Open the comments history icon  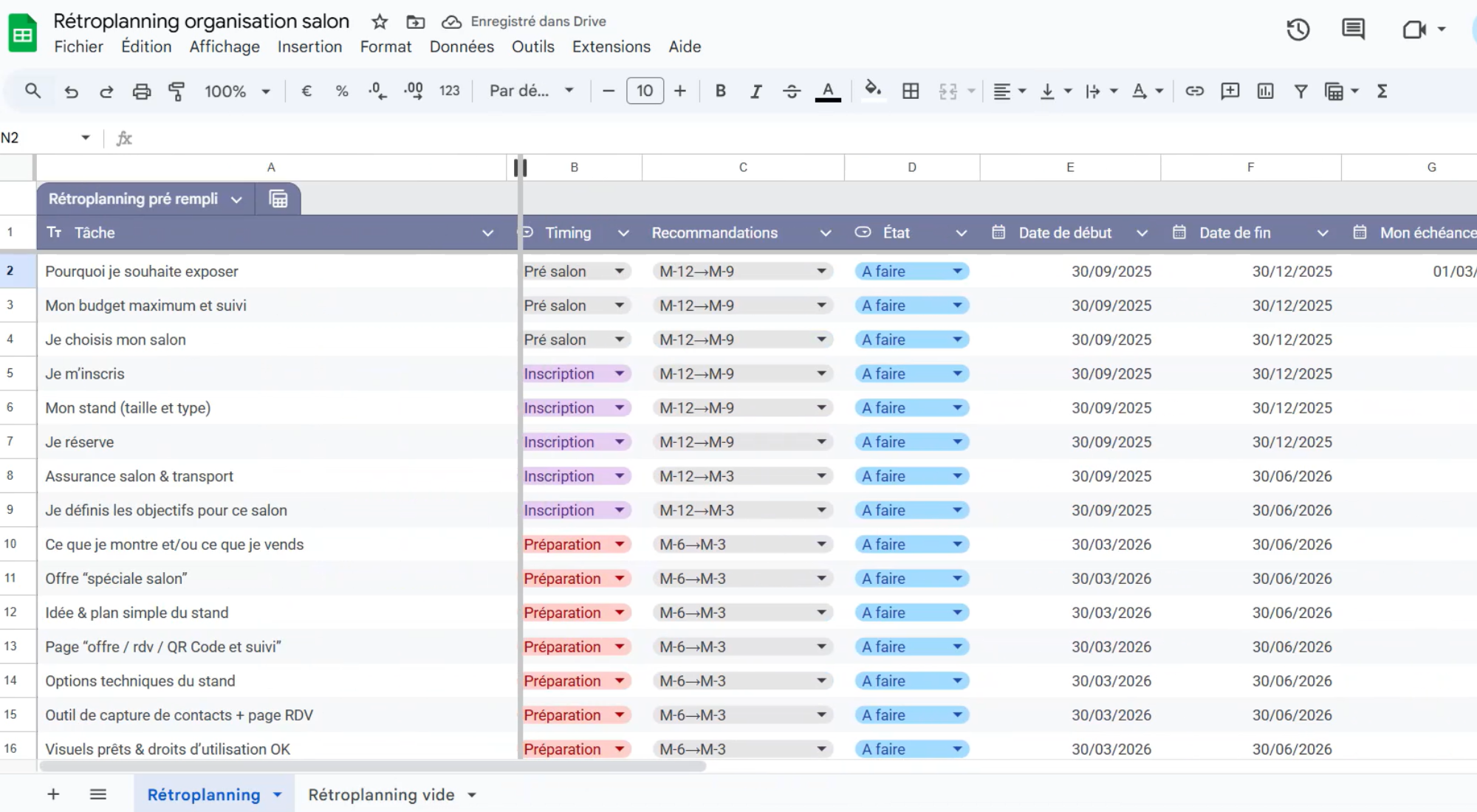click(x=1352, y=30)
